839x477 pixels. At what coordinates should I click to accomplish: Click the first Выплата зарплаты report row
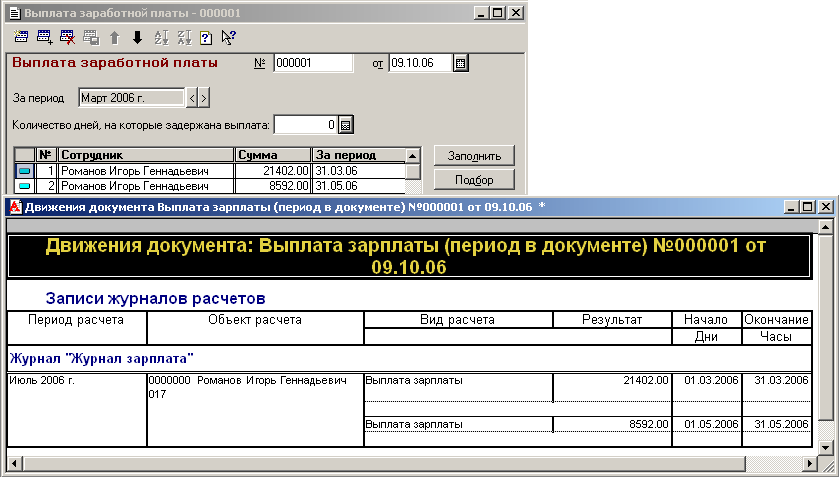point(458,387)
